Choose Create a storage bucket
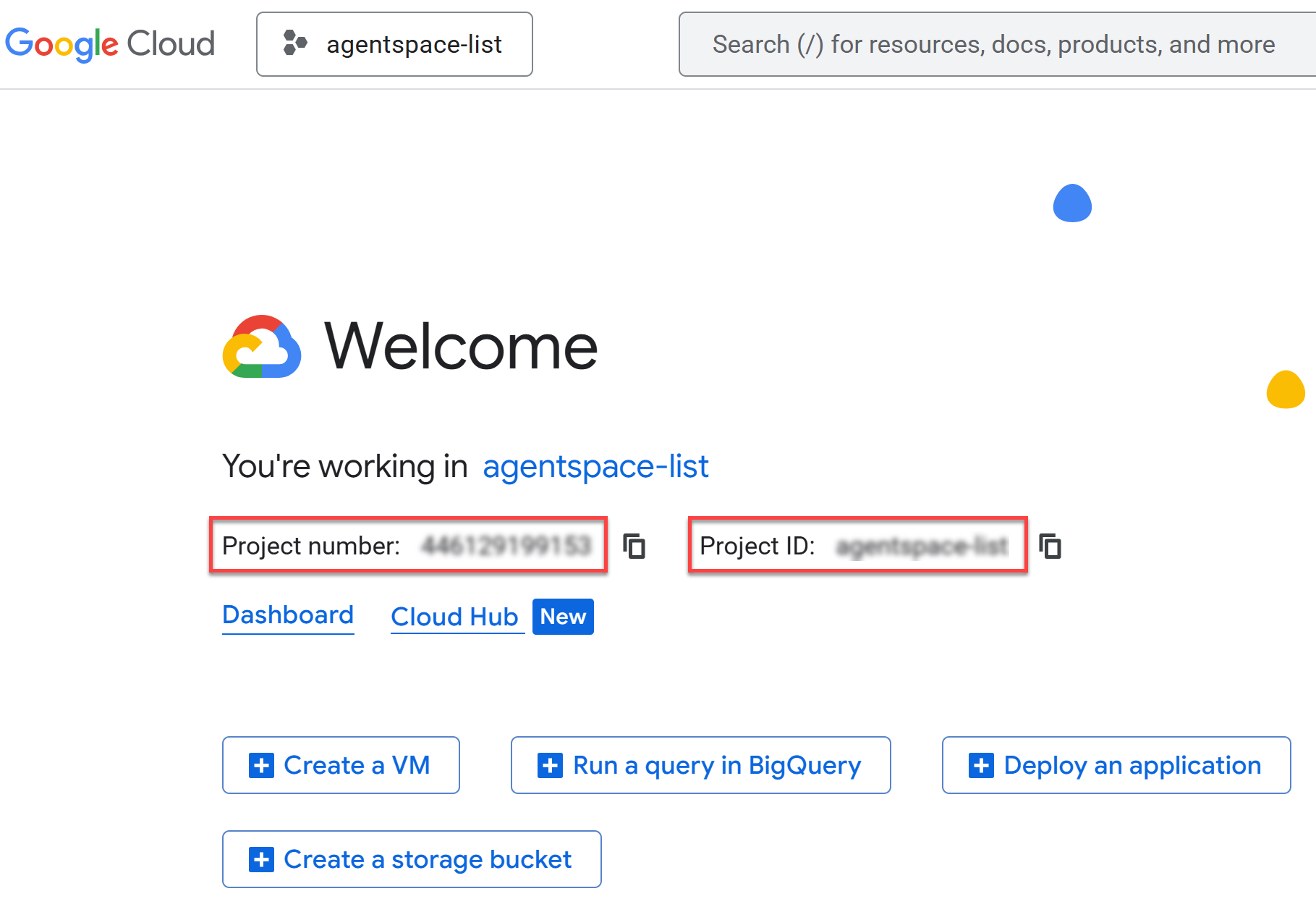1316x899 pixels. coord(412,859)
